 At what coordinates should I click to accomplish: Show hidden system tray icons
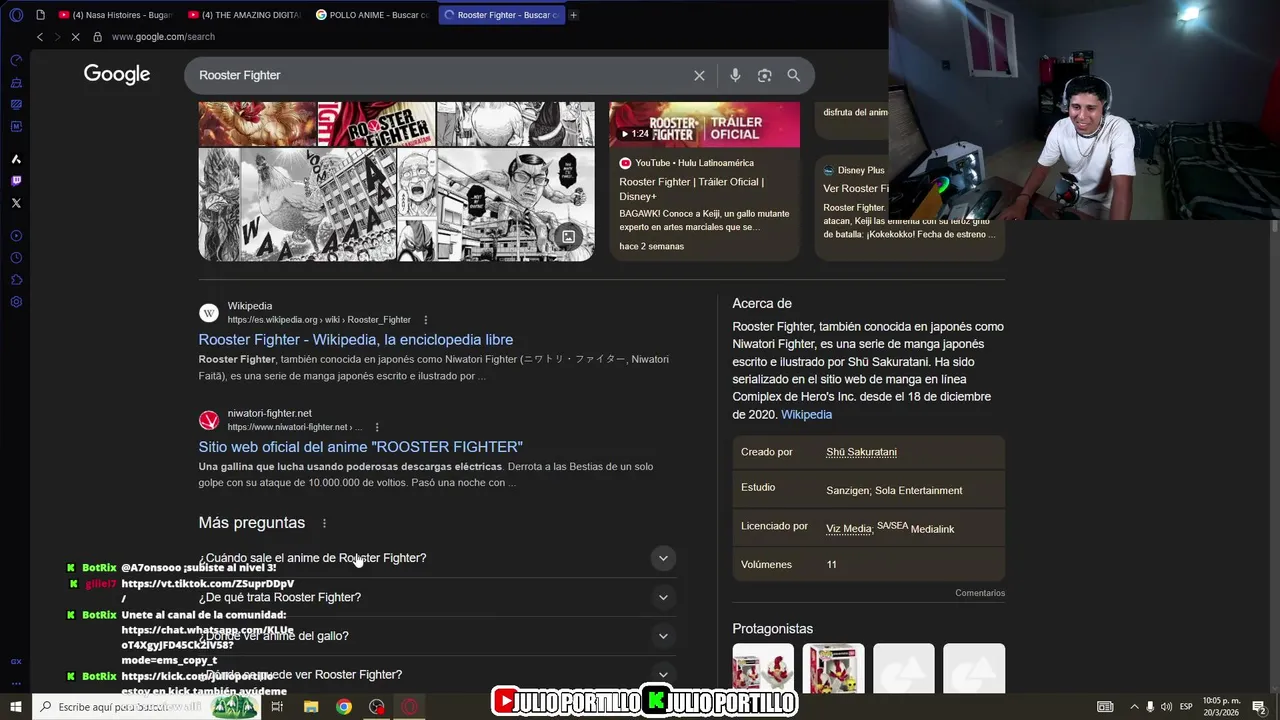point(1134,707)
